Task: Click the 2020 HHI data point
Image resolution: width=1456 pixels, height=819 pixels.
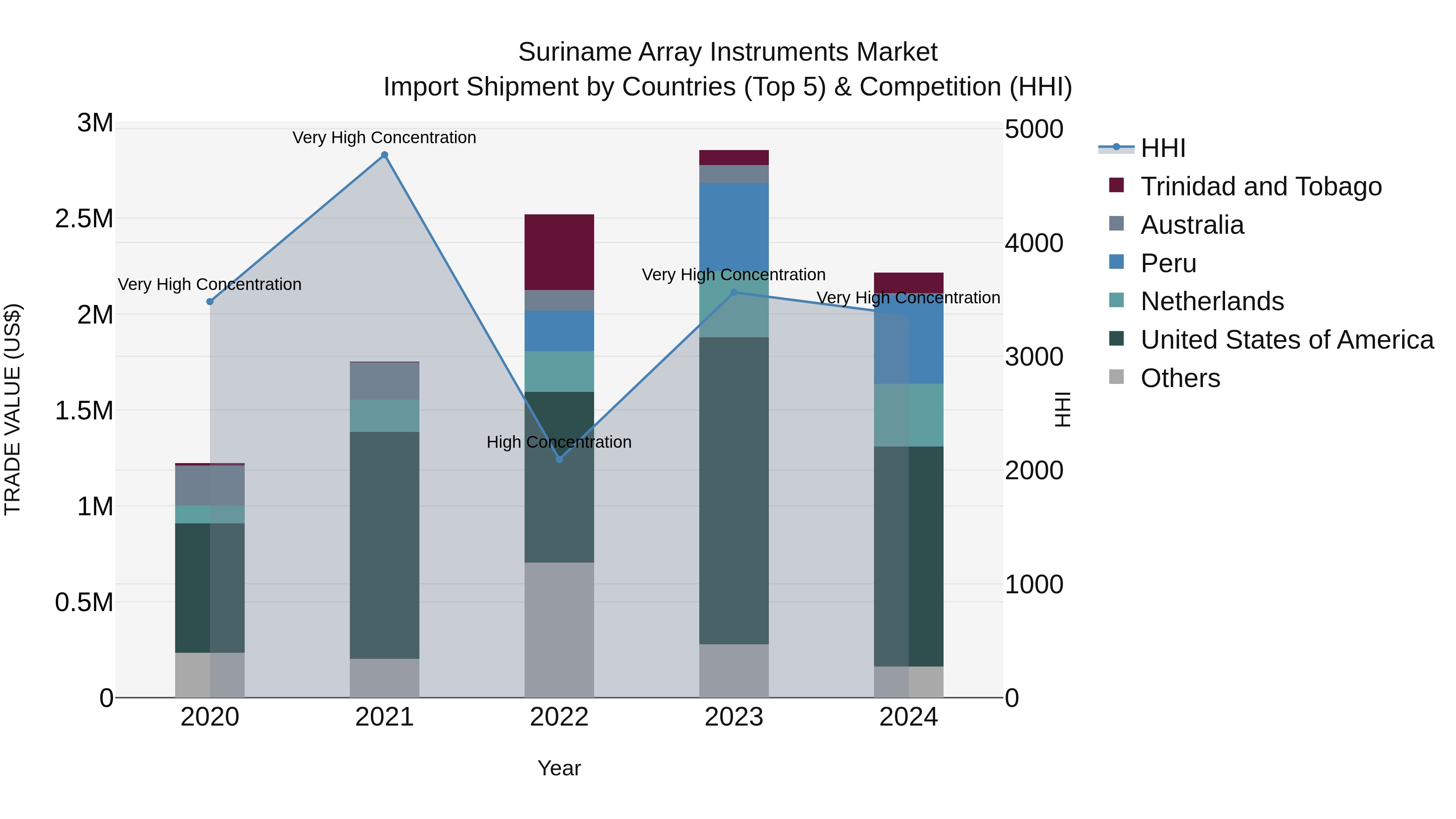Action: pyautogui.click(x=210, y=302)
